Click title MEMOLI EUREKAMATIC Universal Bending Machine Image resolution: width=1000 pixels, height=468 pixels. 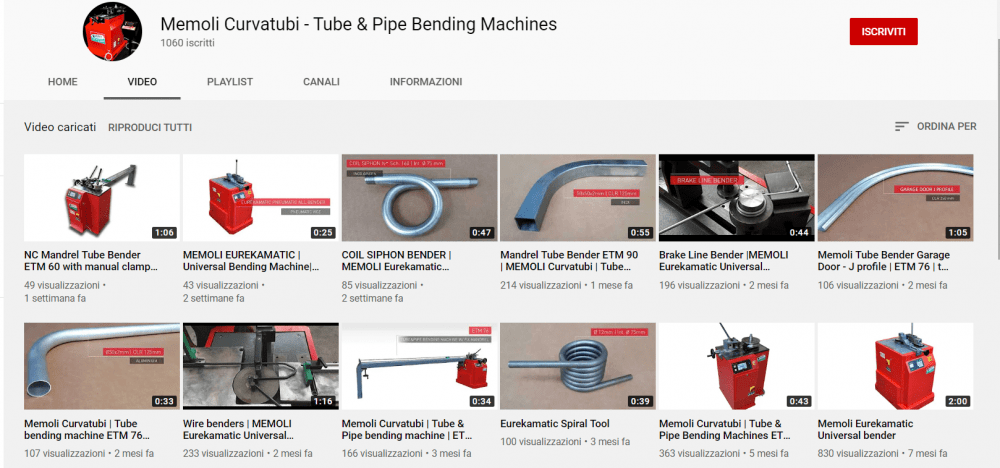click(x=251, y=261)
